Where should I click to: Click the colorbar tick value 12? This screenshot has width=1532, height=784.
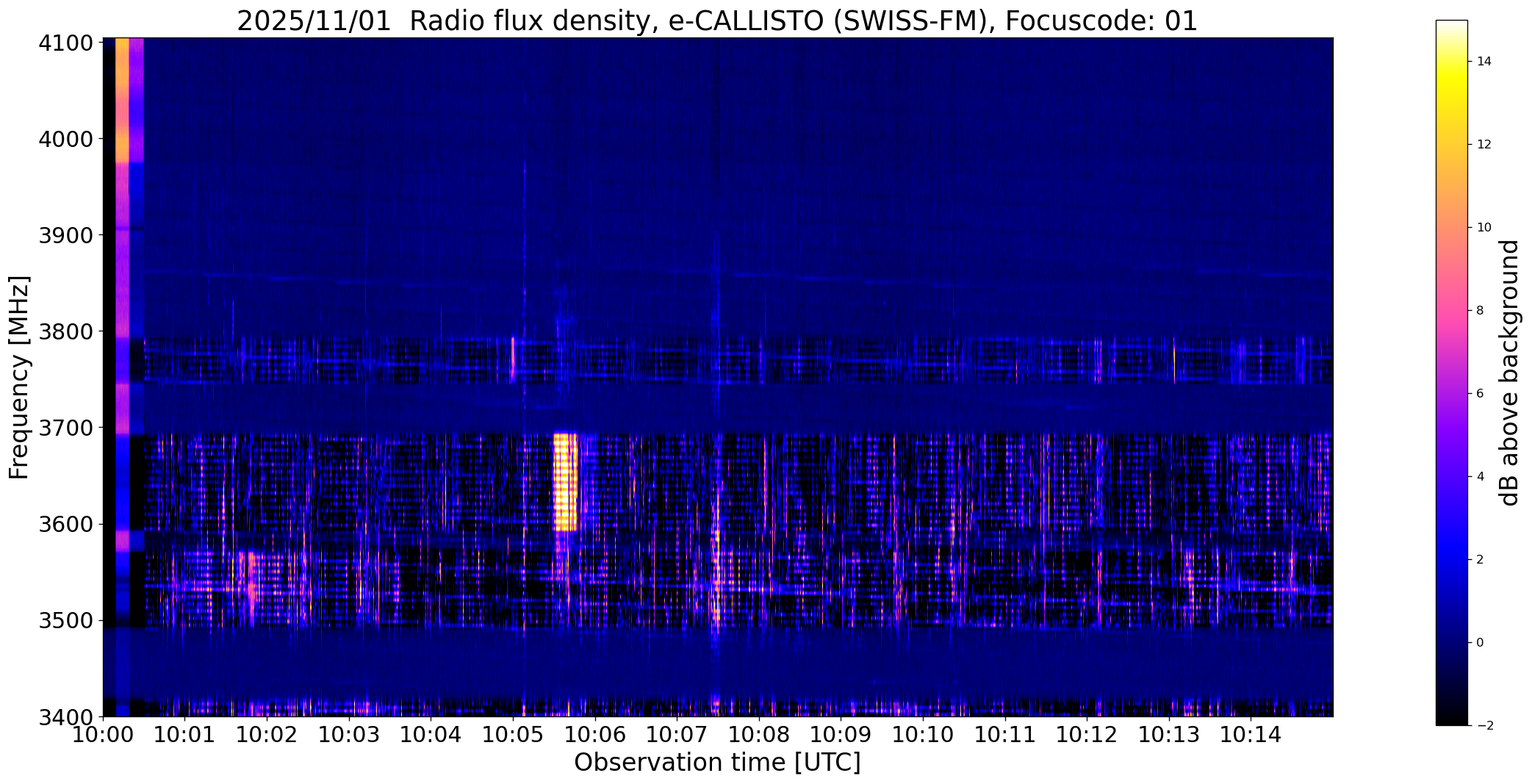(x=1484, y=145)
